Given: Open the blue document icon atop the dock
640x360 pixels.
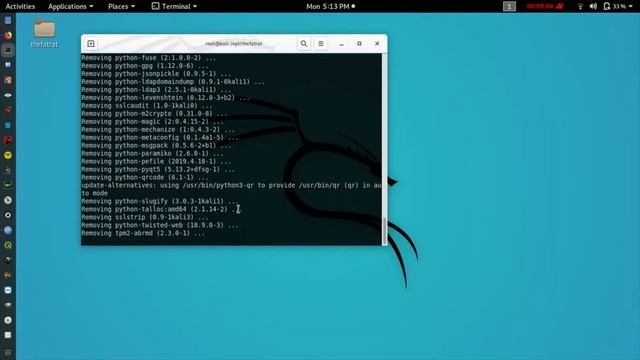Looking at the screenshot, I should pos(8,20).
